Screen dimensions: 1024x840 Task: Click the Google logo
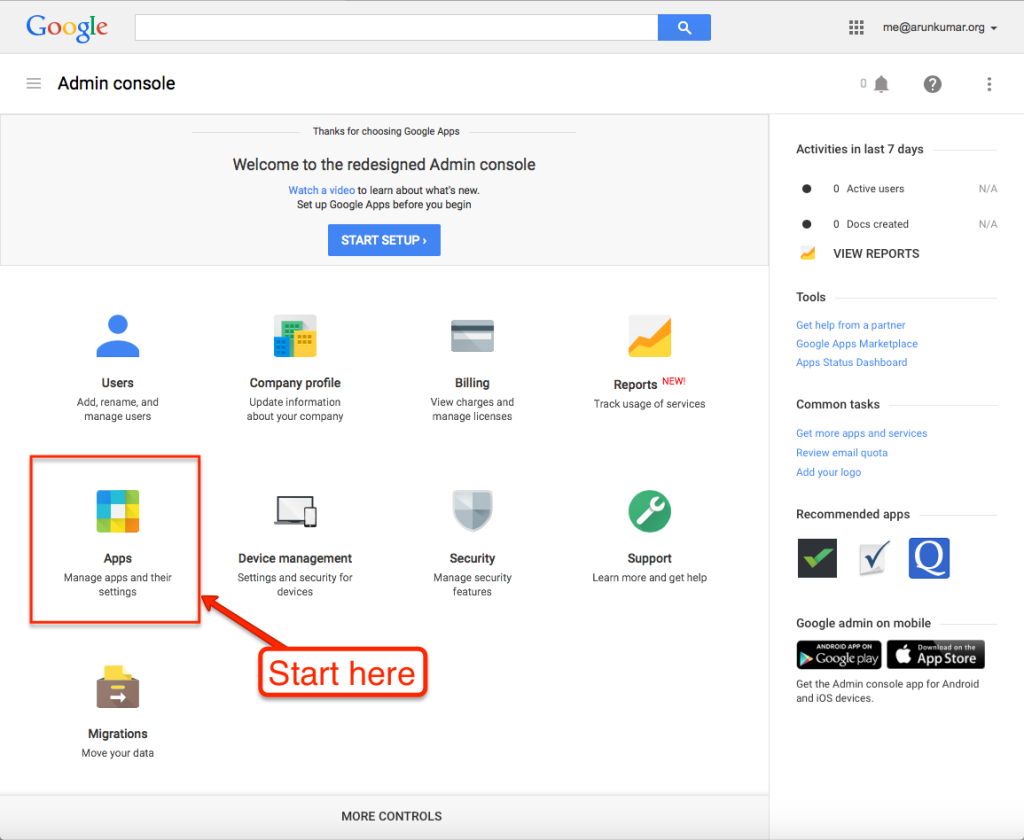tap(67, 27)
